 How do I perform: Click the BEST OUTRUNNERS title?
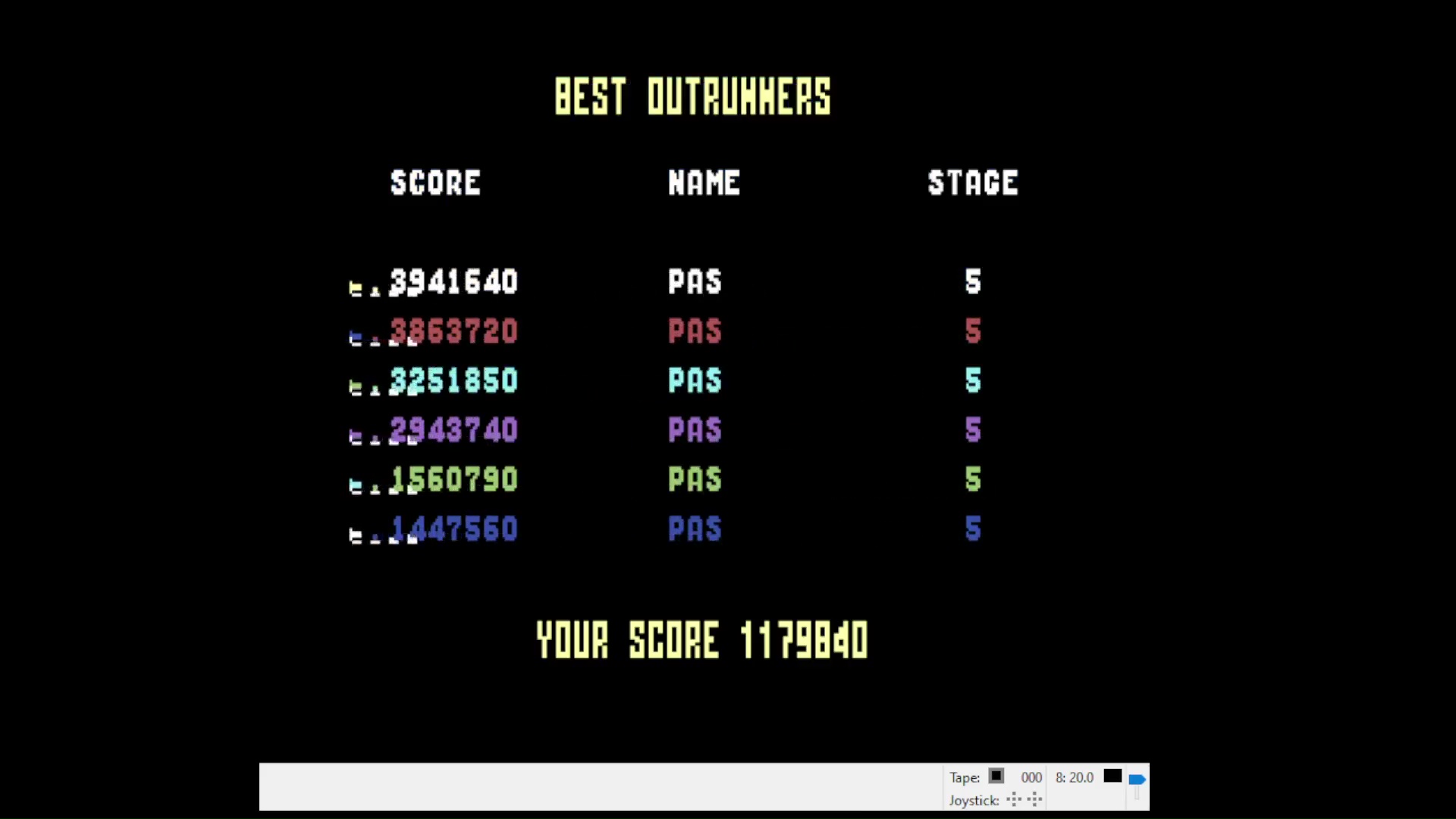693,96
